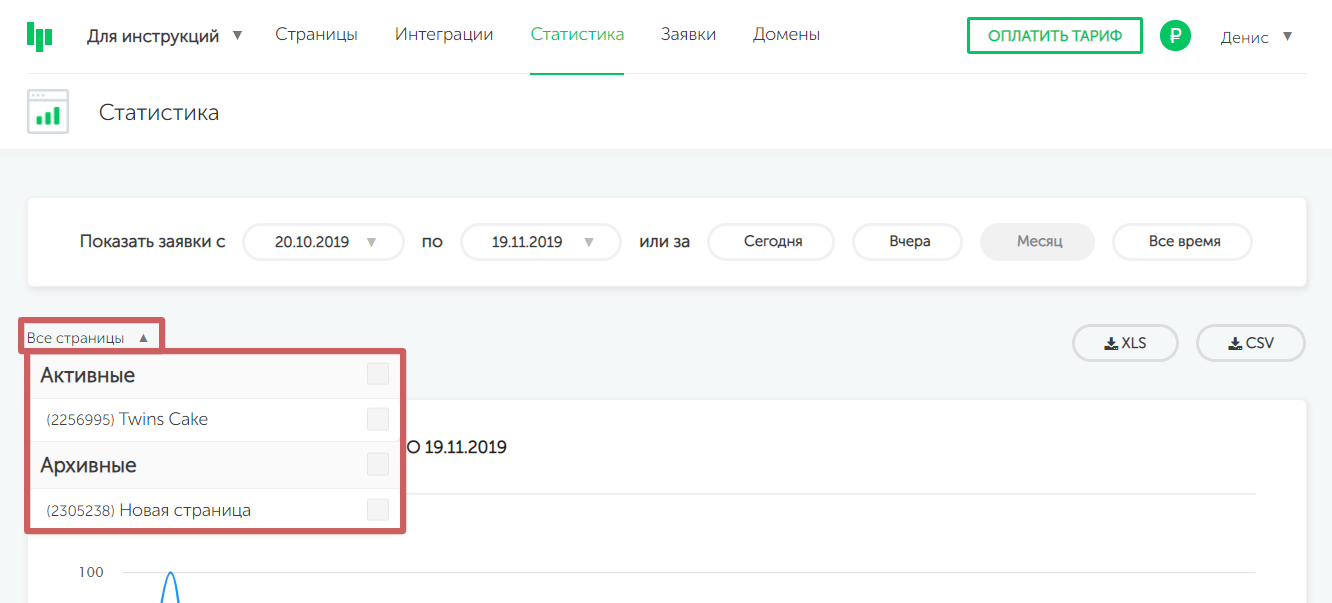
Task: Expand the Для инструкций project menu
Action: click(164, 36)
